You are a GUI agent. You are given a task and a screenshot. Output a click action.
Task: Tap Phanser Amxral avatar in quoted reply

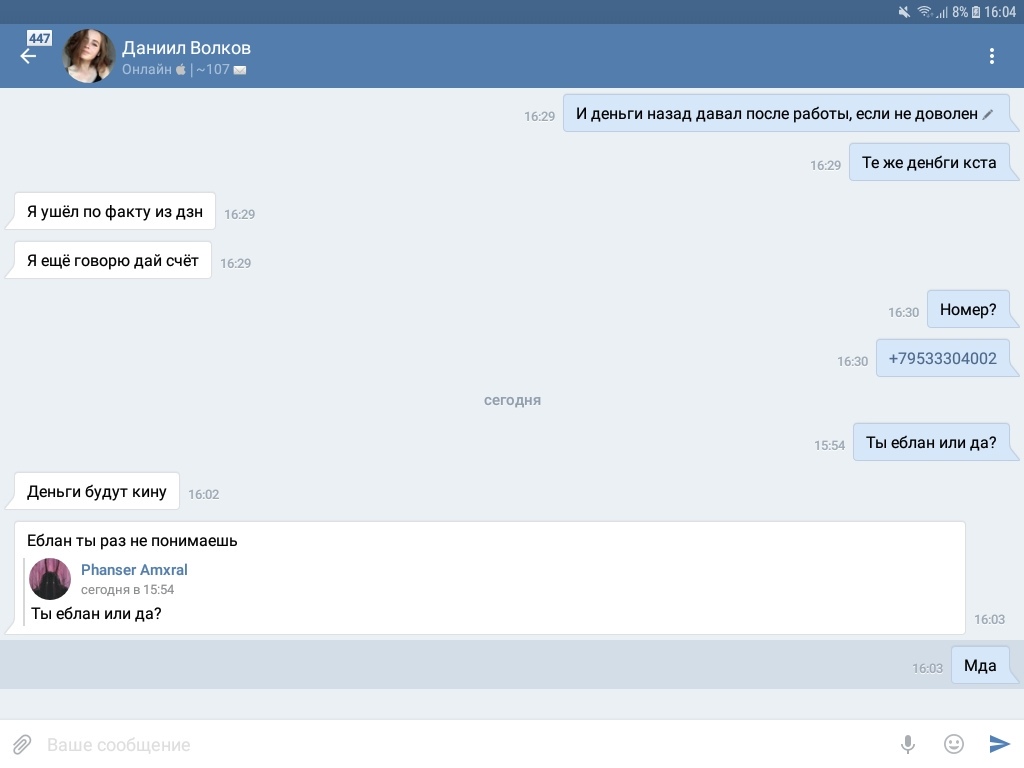[50, 579]
